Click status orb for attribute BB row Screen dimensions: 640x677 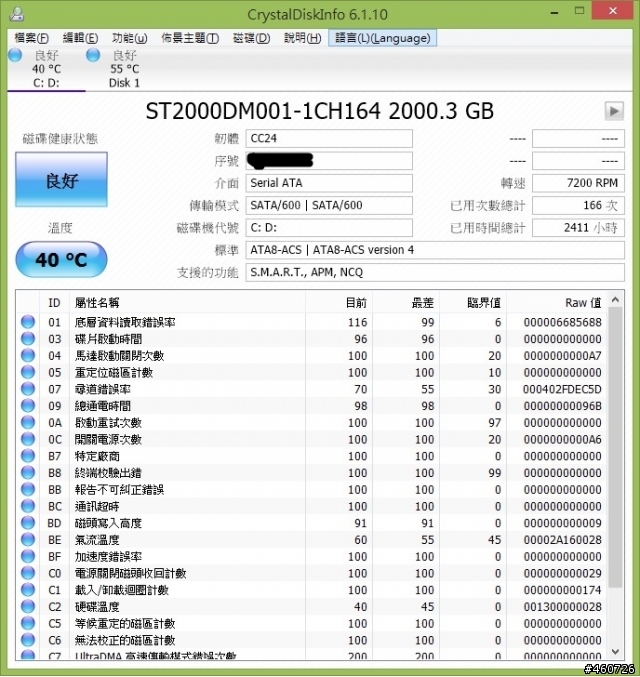(28, 490)
